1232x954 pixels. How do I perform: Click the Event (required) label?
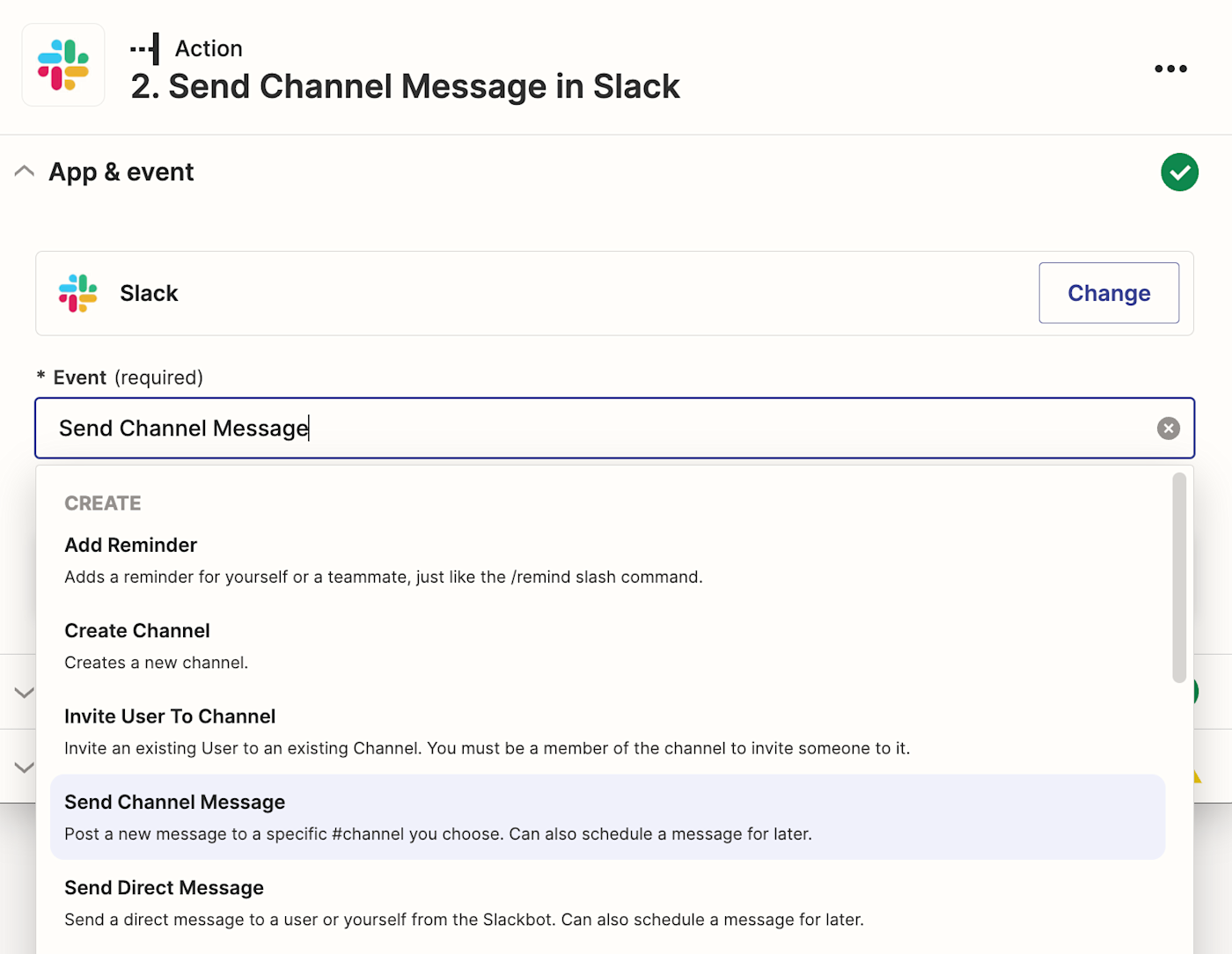120,378
